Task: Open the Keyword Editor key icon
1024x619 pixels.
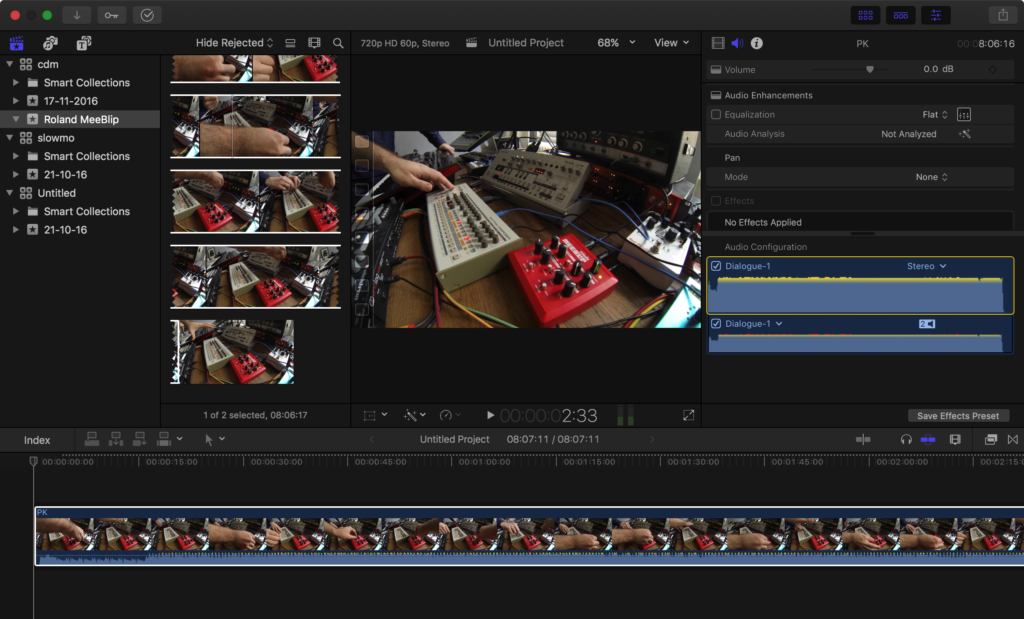Action: (x=112, y=15)
